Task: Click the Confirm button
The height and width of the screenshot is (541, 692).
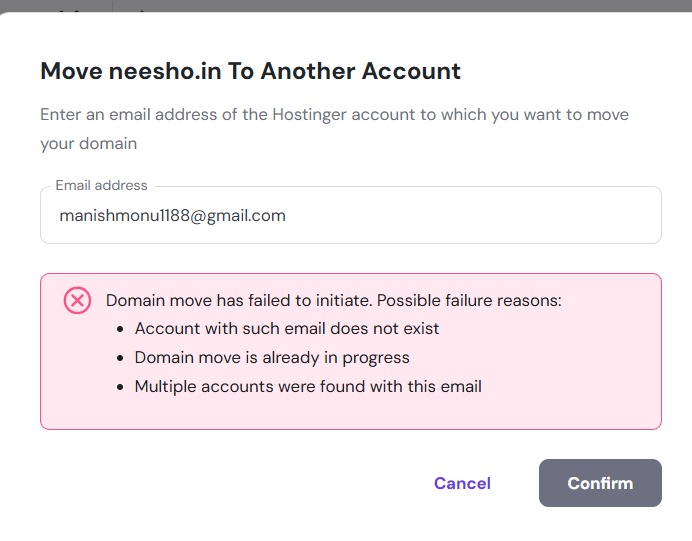Action: [600, 483]
